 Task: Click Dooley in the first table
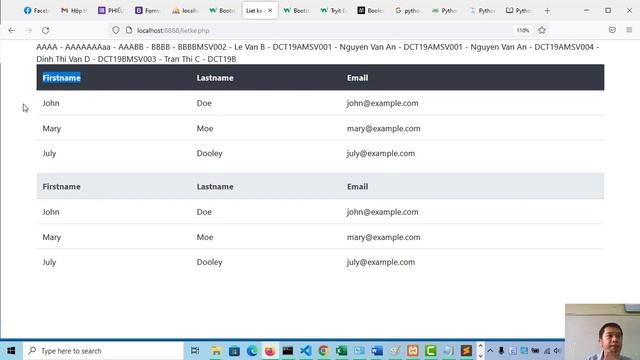point(209,153)
